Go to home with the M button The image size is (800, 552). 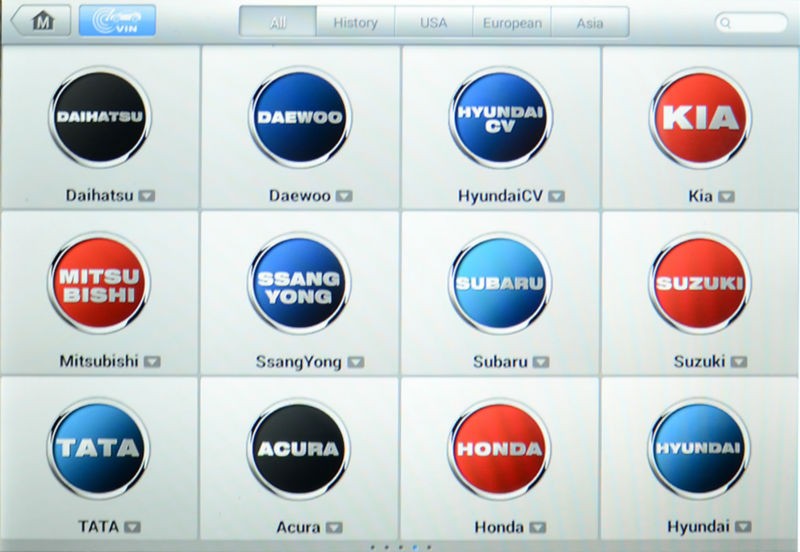click(41, 21)
